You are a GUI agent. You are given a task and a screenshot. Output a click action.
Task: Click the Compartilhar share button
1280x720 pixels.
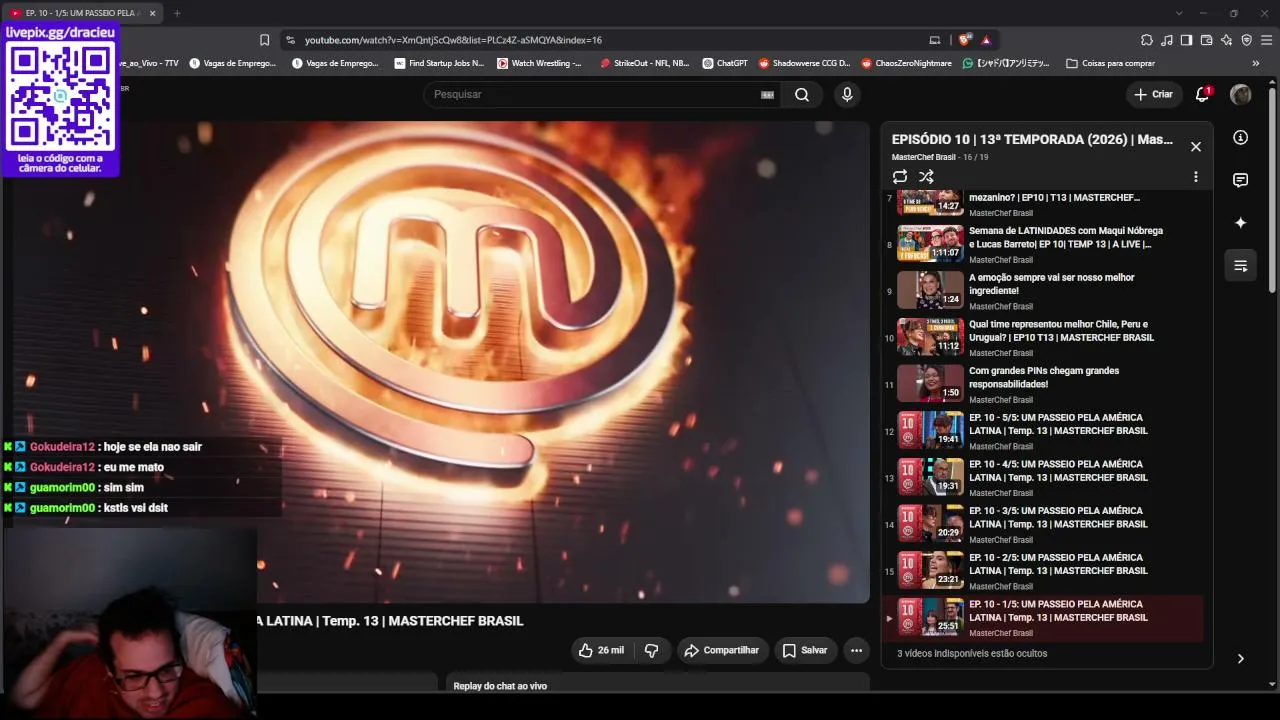click(x=721, y=650)
